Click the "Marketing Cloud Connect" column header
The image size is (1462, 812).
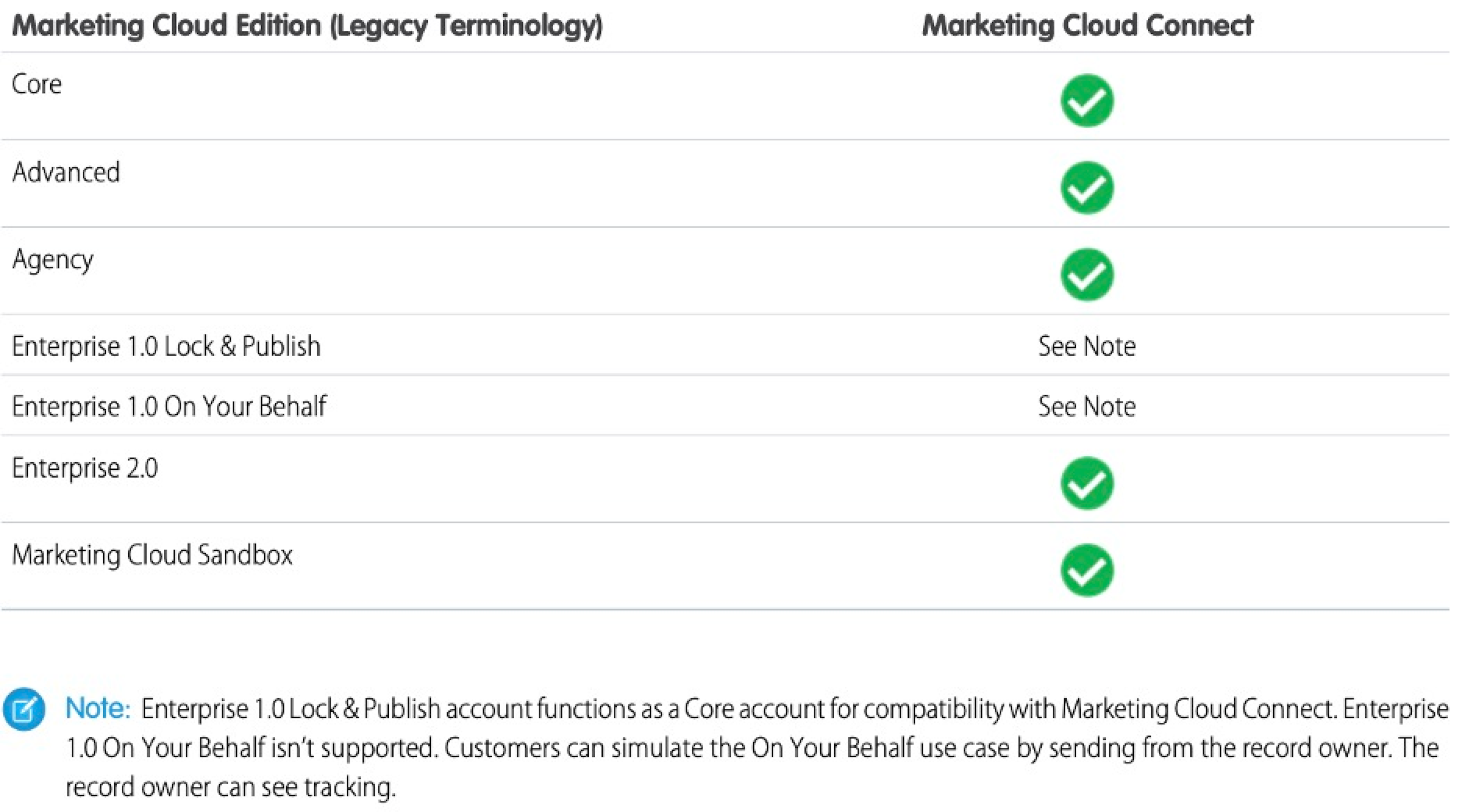tap(1087, 26)
